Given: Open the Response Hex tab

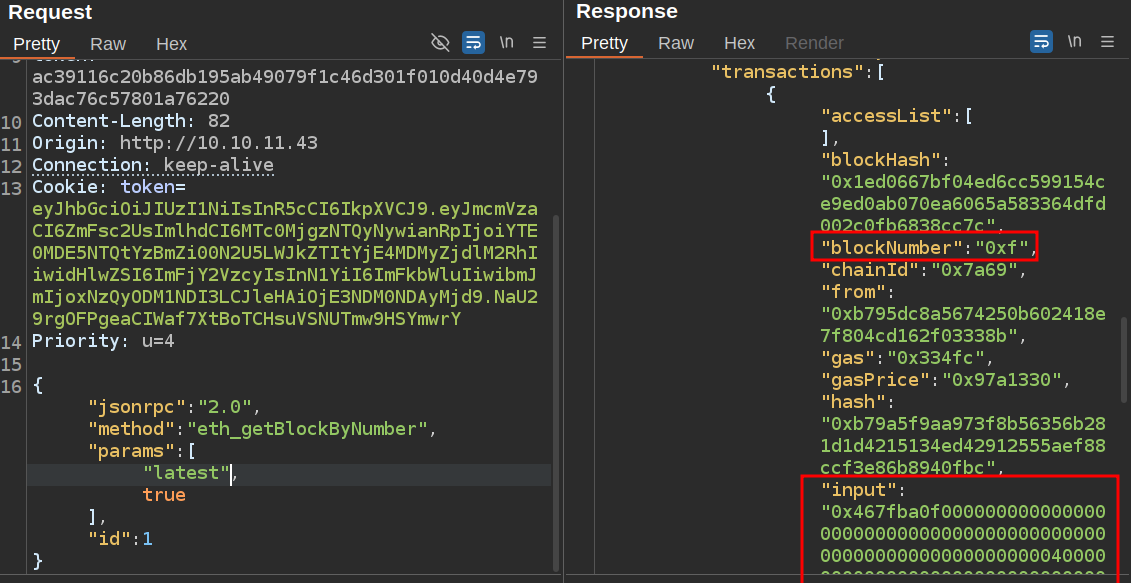Looking at the screenshot, I should click(x=739, y=43).
